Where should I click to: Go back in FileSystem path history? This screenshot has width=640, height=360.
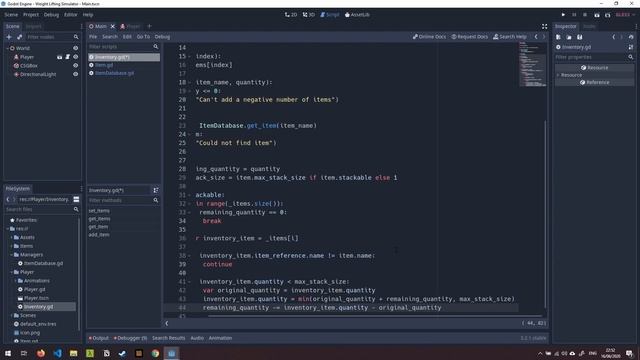point(8,199)
